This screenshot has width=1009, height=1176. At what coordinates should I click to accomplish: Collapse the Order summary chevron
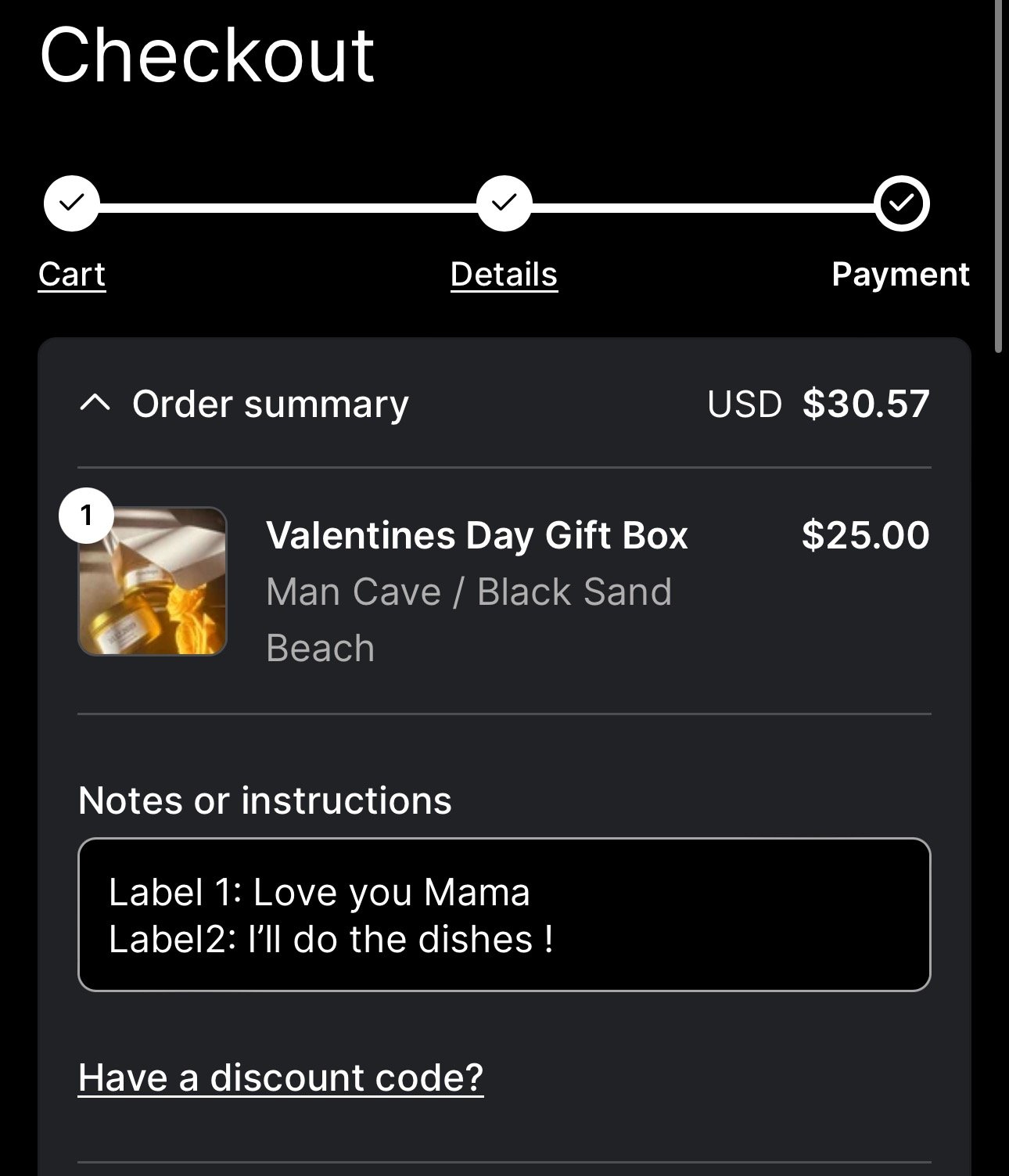[x=95, y=404]
